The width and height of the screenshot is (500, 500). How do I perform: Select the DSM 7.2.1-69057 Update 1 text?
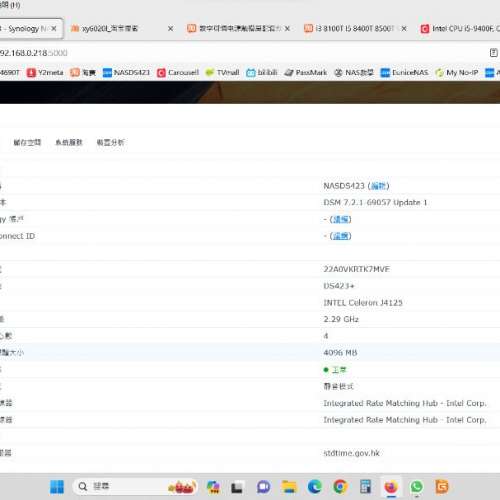(x=375, y=203)
